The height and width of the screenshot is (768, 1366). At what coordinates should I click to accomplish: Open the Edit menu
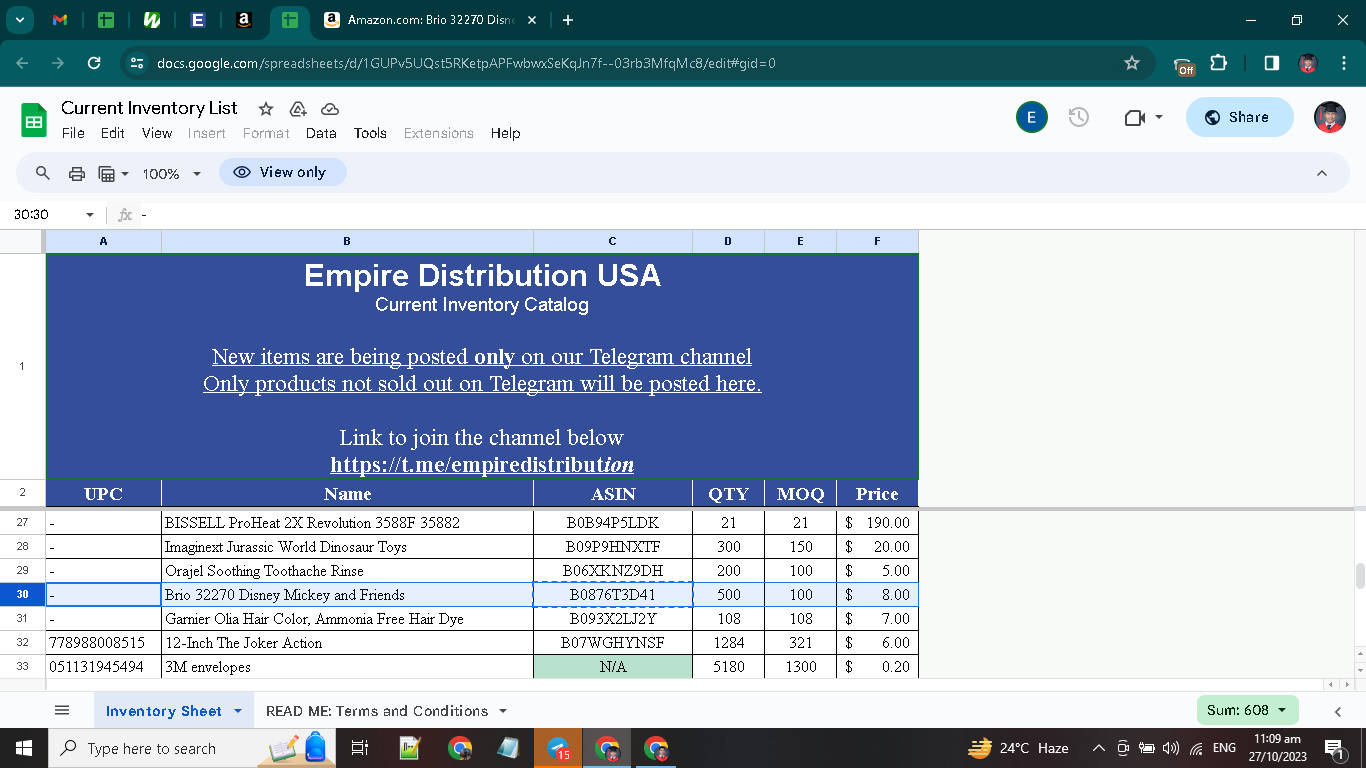click(x=113, y=133)
